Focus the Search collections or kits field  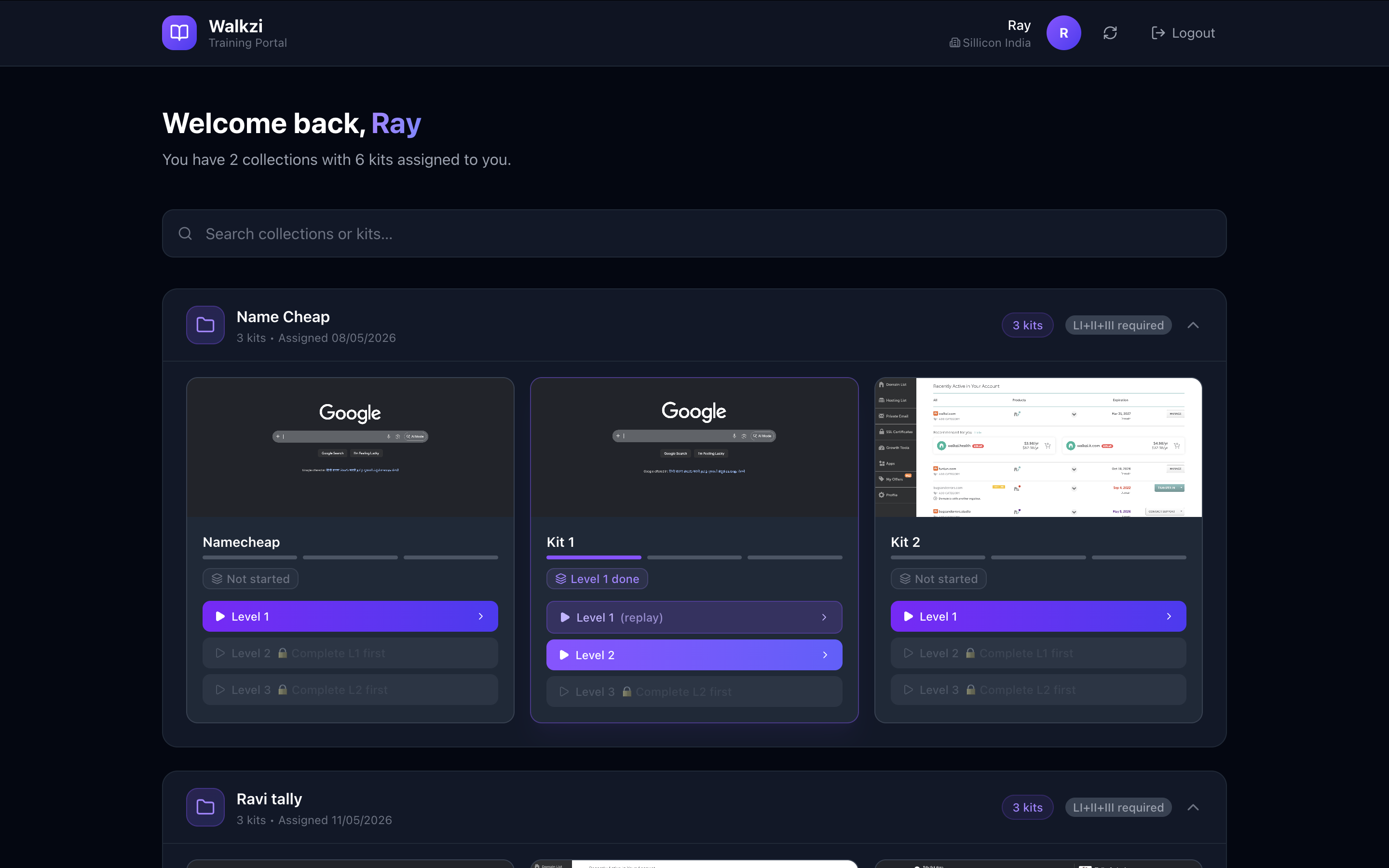coord(694,234)
